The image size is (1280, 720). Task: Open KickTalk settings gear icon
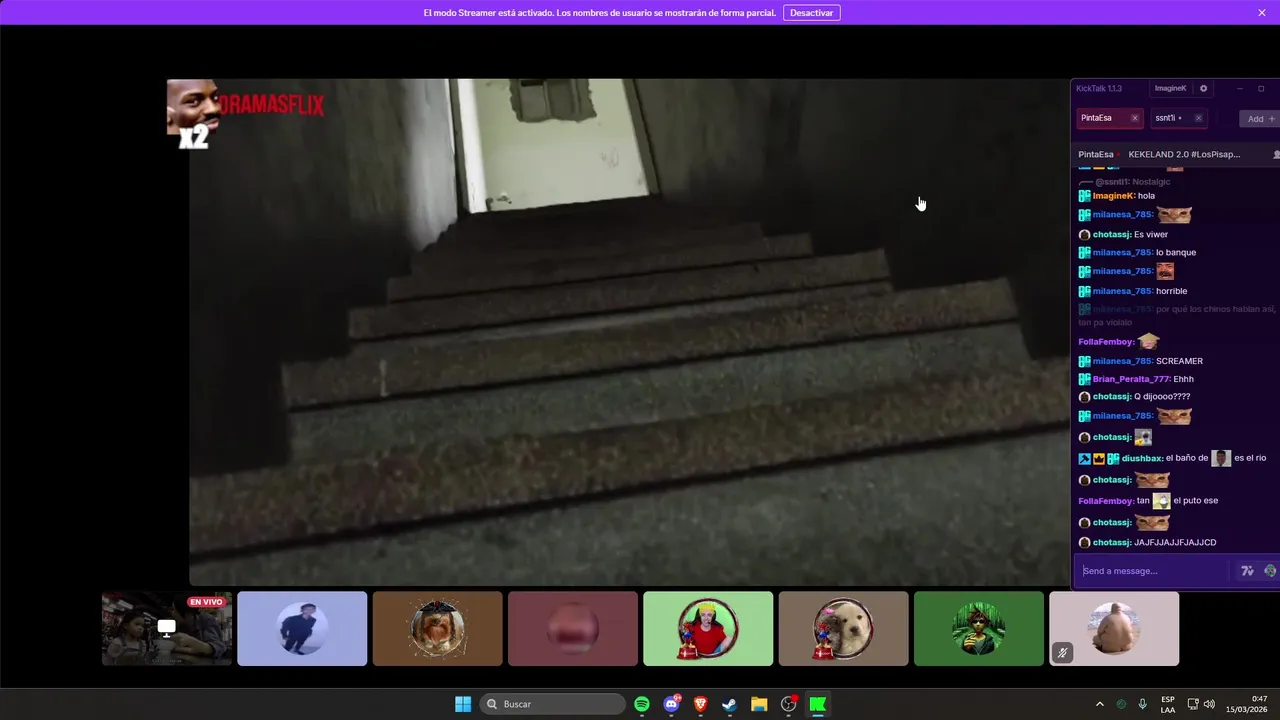tap(1203, 88)
